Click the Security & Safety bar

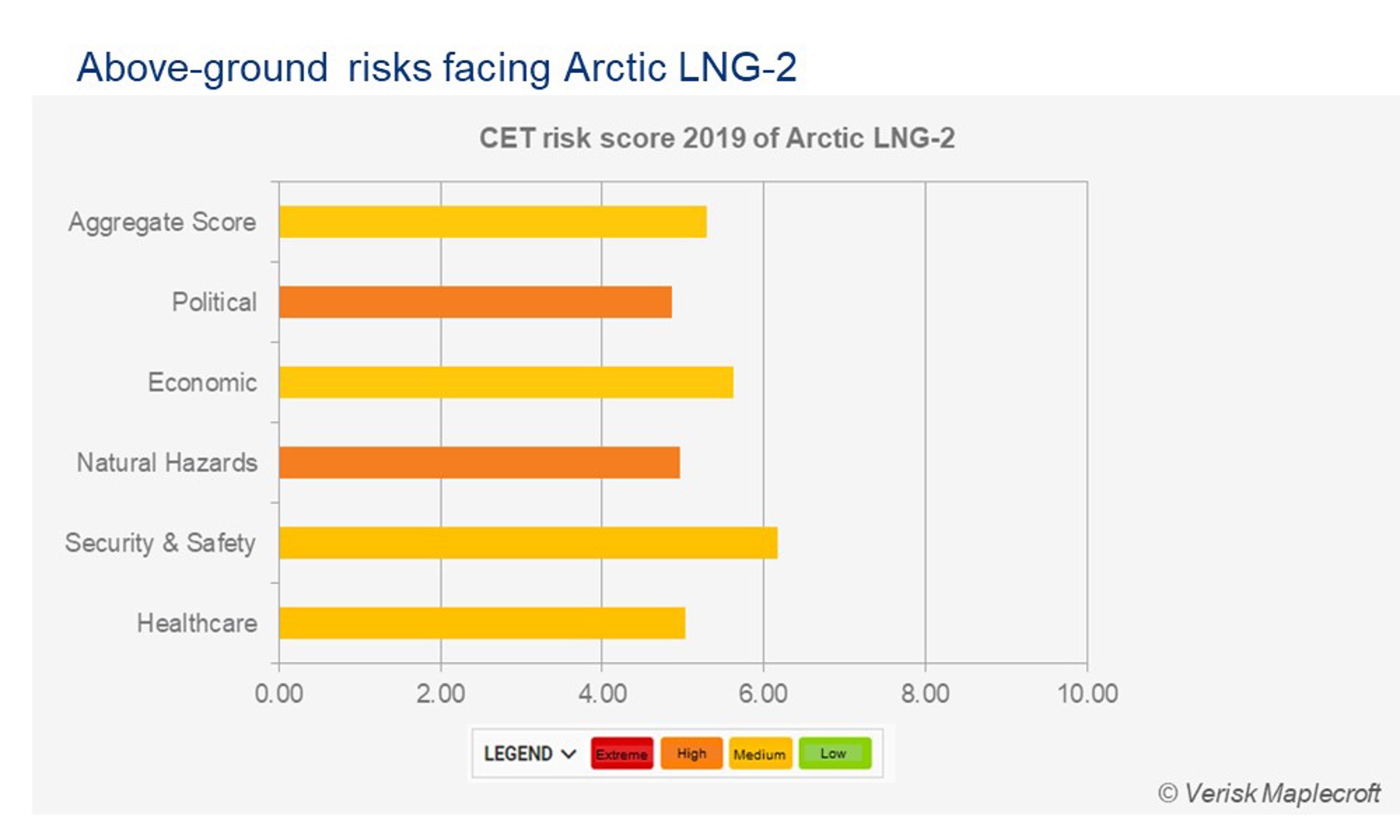tap(528, 543)
